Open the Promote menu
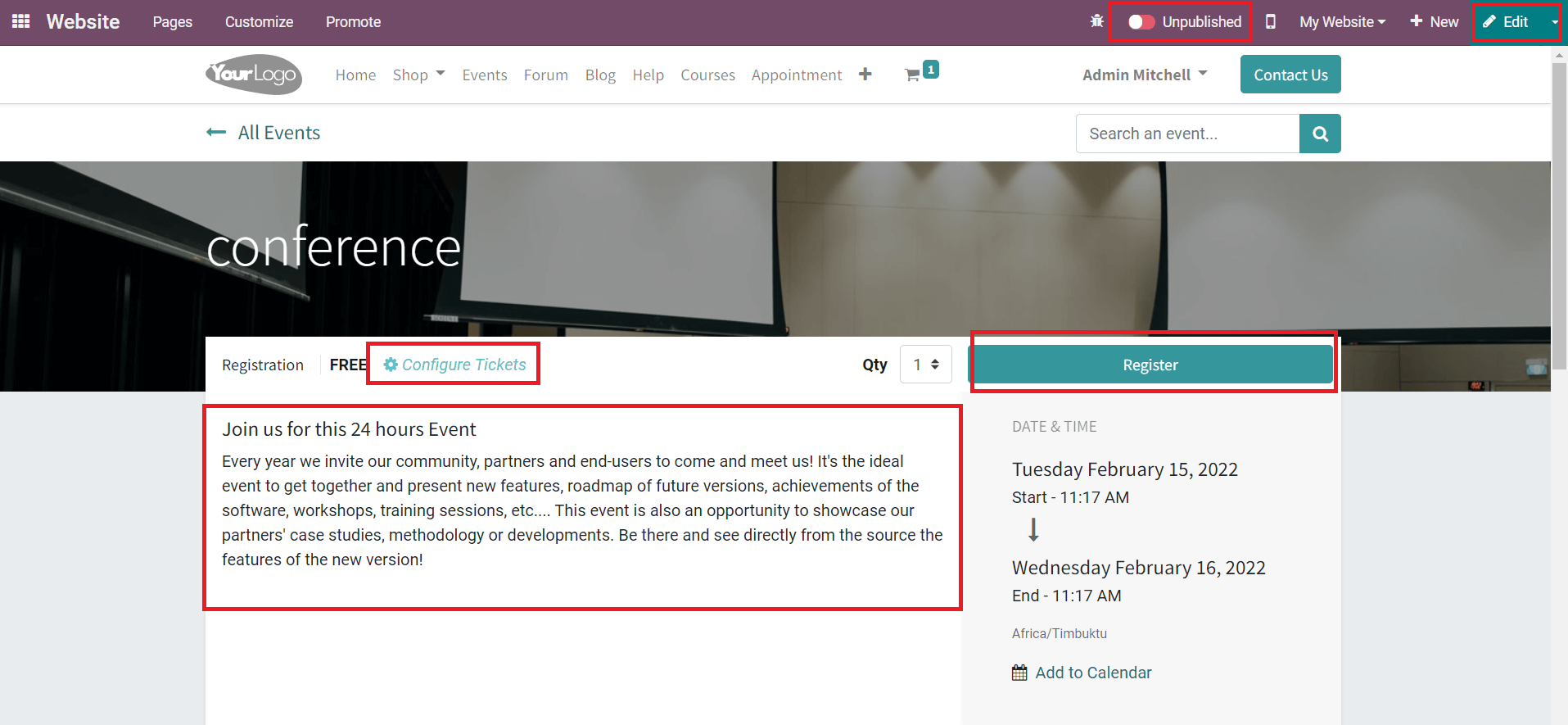 (x=353, y=22)
